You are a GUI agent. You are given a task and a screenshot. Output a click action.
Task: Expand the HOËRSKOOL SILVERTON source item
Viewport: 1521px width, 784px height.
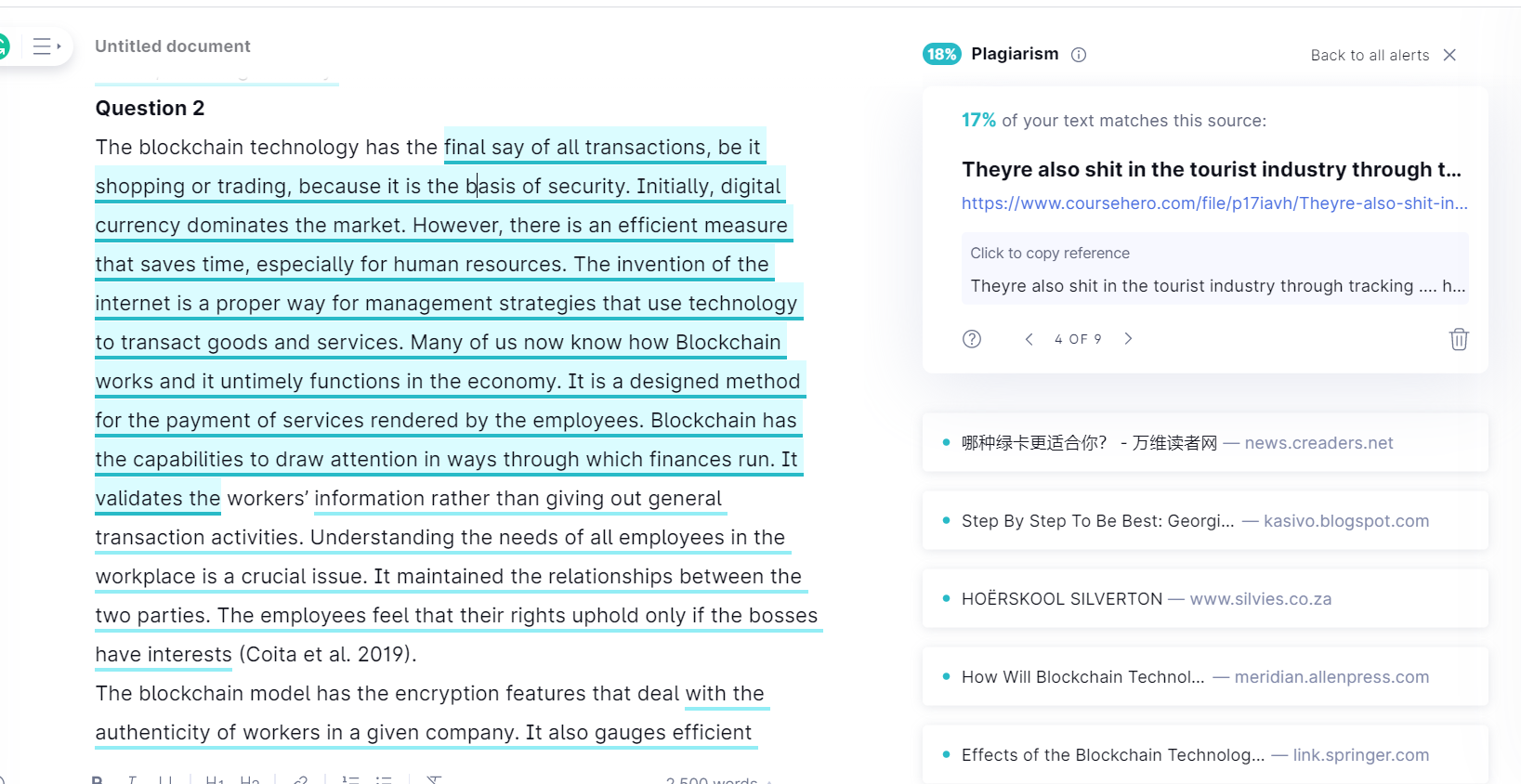point(1205,599)
